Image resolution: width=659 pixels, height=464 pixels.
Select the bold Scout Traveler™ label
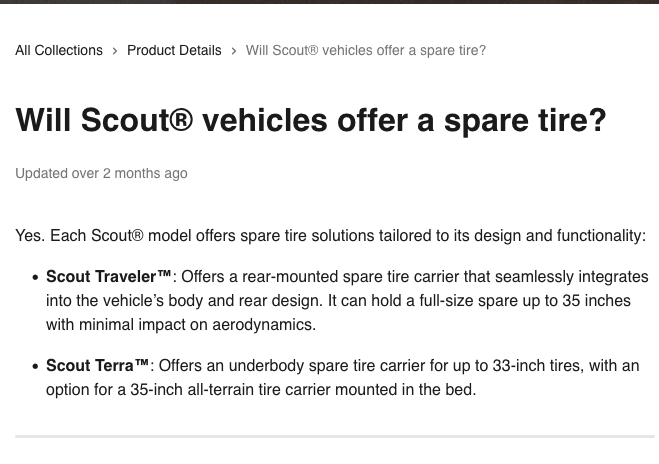109,276
